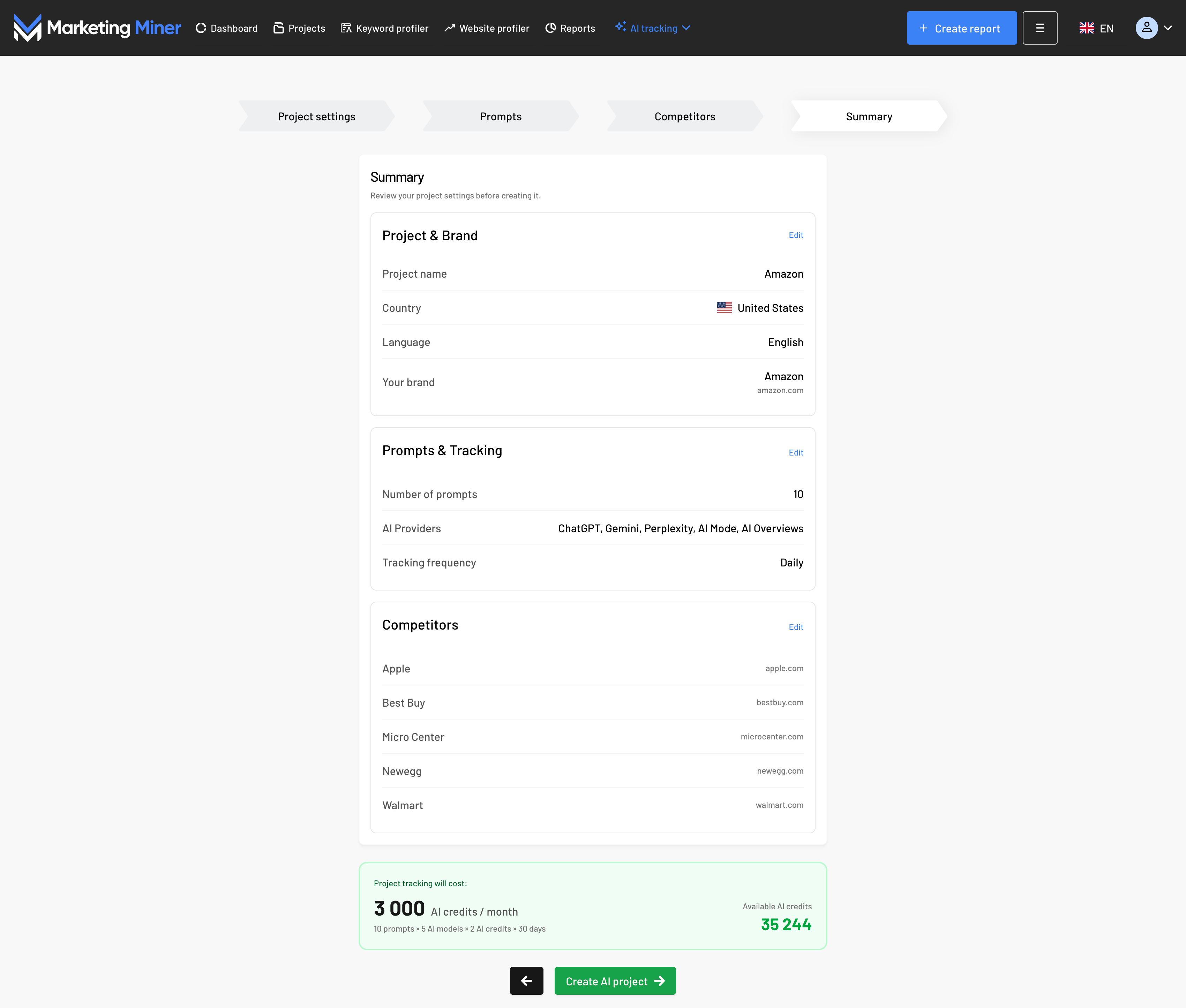Click the black back arrow button
This screenshot has width=1186, height=1008.
click(526, 980)
